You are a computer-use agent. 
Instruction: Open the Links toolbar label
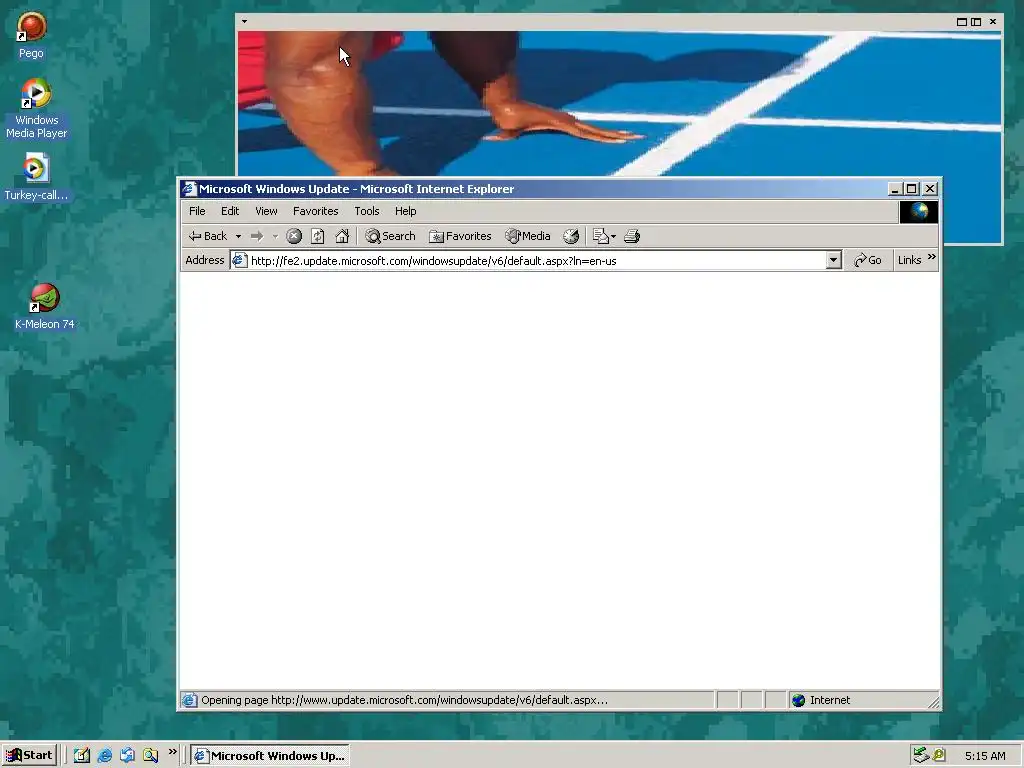pyautogui.click(x=909, y=260)
